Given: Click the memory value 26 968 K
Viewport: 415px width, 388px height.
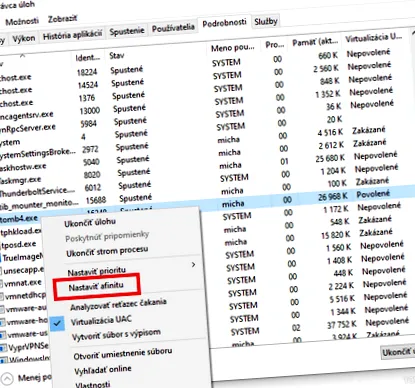Looking at the screenshot, I should click(x=332, y=197).
